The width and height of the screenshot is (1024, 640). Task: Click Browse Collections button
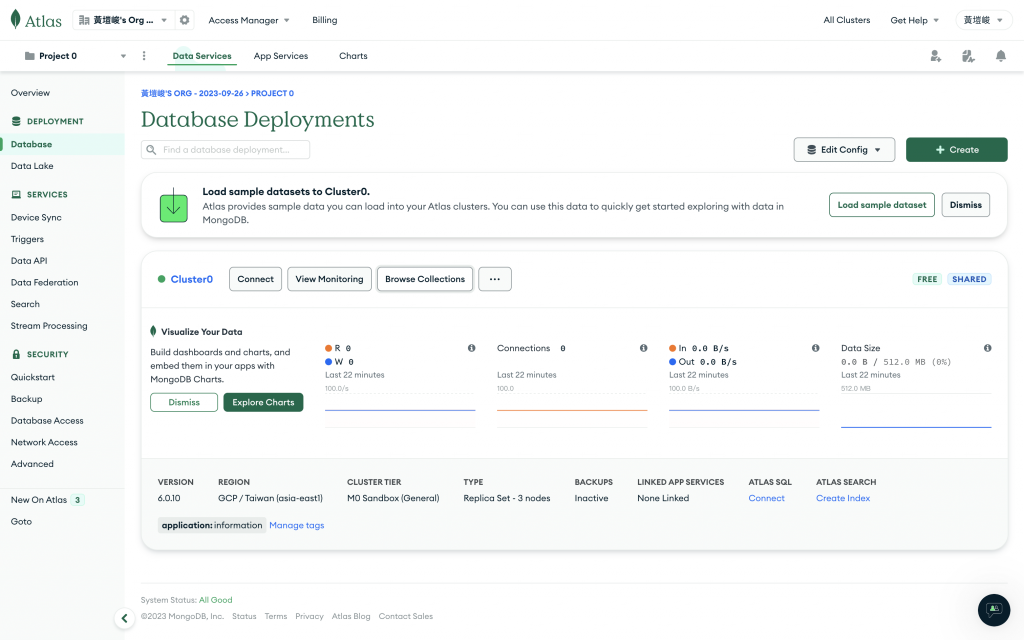pyautogui.click(x=425, y=279)
